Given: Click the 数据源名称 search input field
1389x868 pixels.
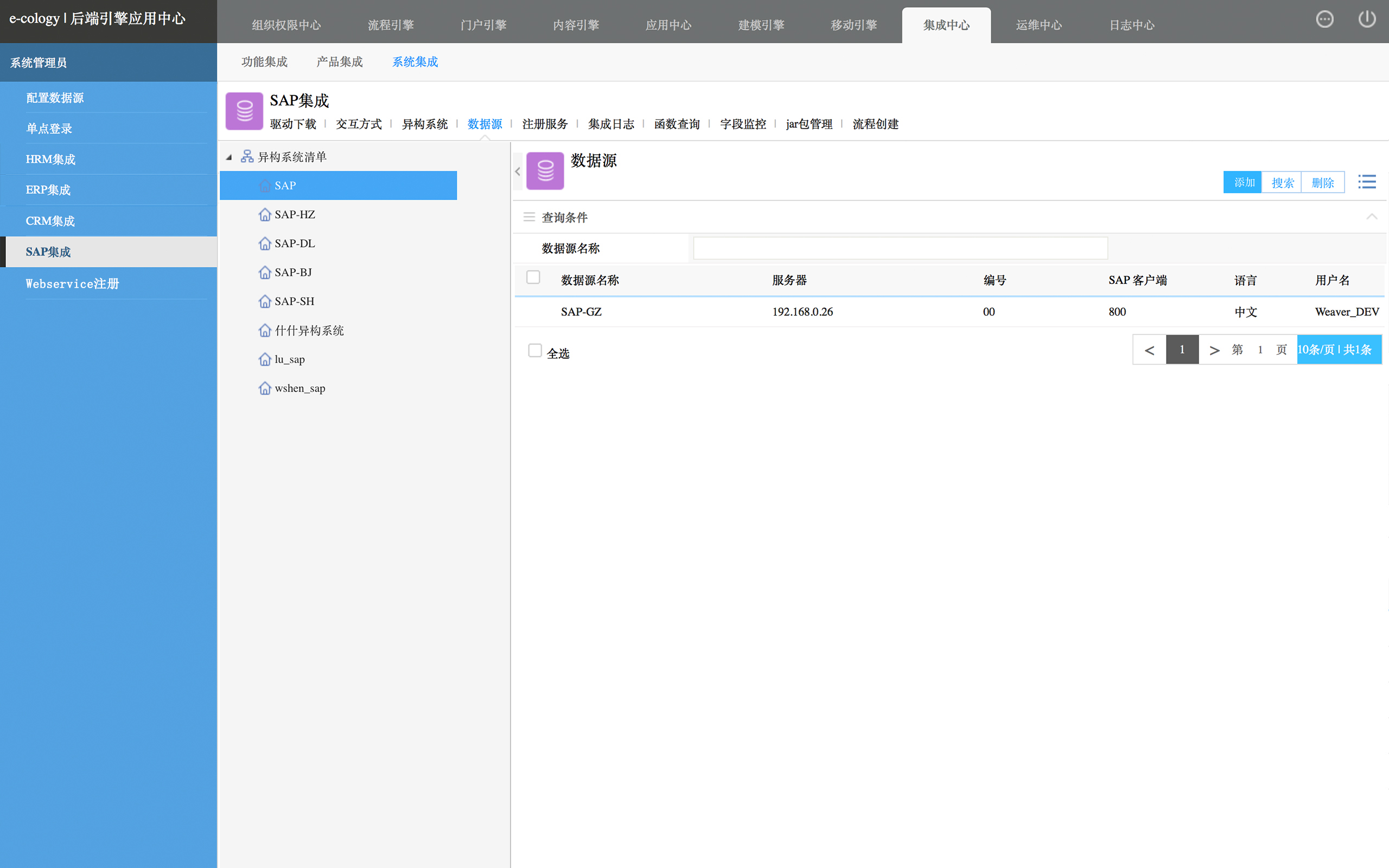Looking at the screenshot, I should coord(900,248).
